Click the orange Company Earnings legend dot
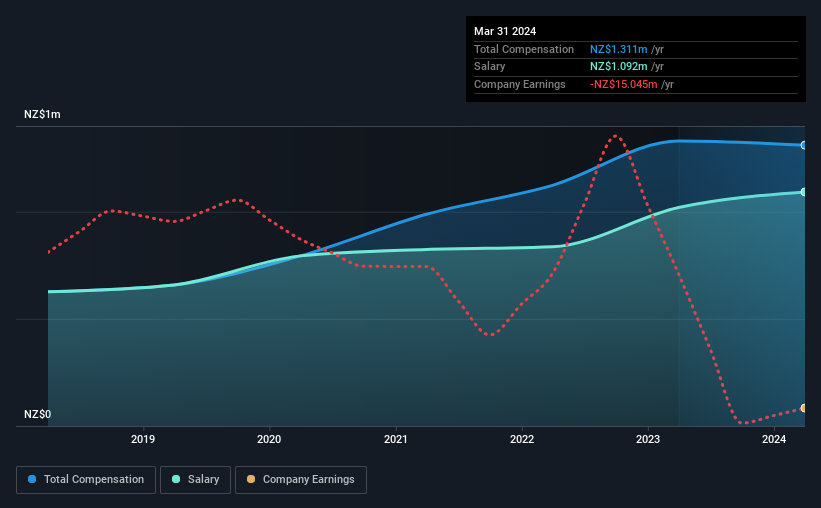This screenshot has height=508, width=821. point(251,479)
